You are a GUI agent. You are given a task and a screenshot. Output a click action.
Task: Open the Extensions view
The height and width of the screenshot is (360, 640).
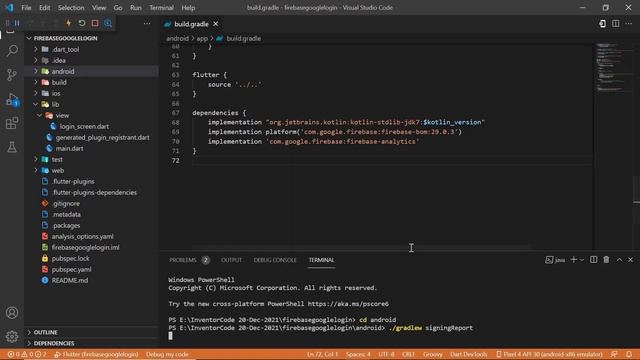point(12,123)
